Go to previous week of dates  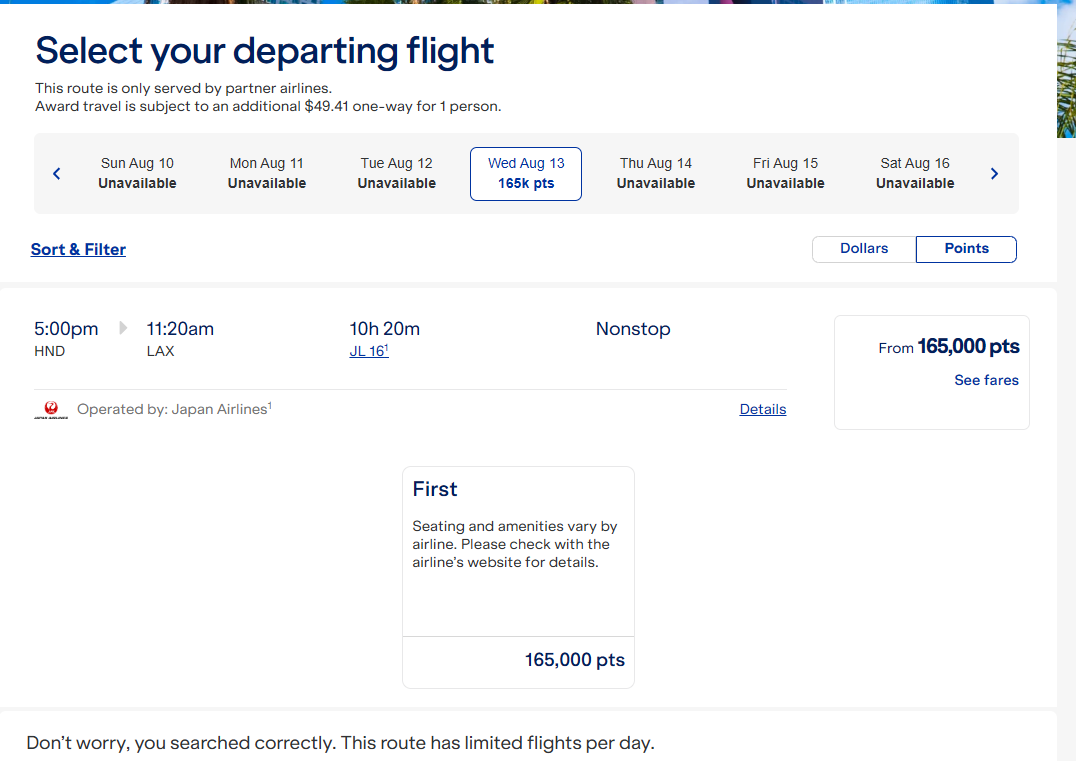click(x=57, y=174)
